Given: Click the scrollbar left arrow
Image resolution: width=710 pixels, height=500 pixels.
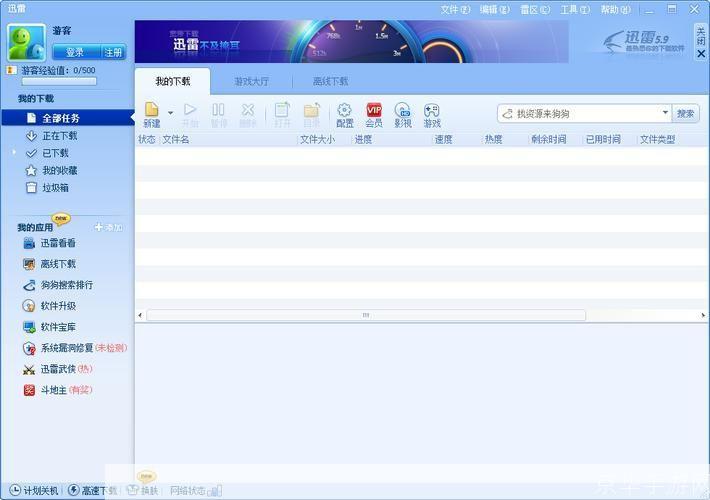Looking at the screenshot, I should pos(140,315).
